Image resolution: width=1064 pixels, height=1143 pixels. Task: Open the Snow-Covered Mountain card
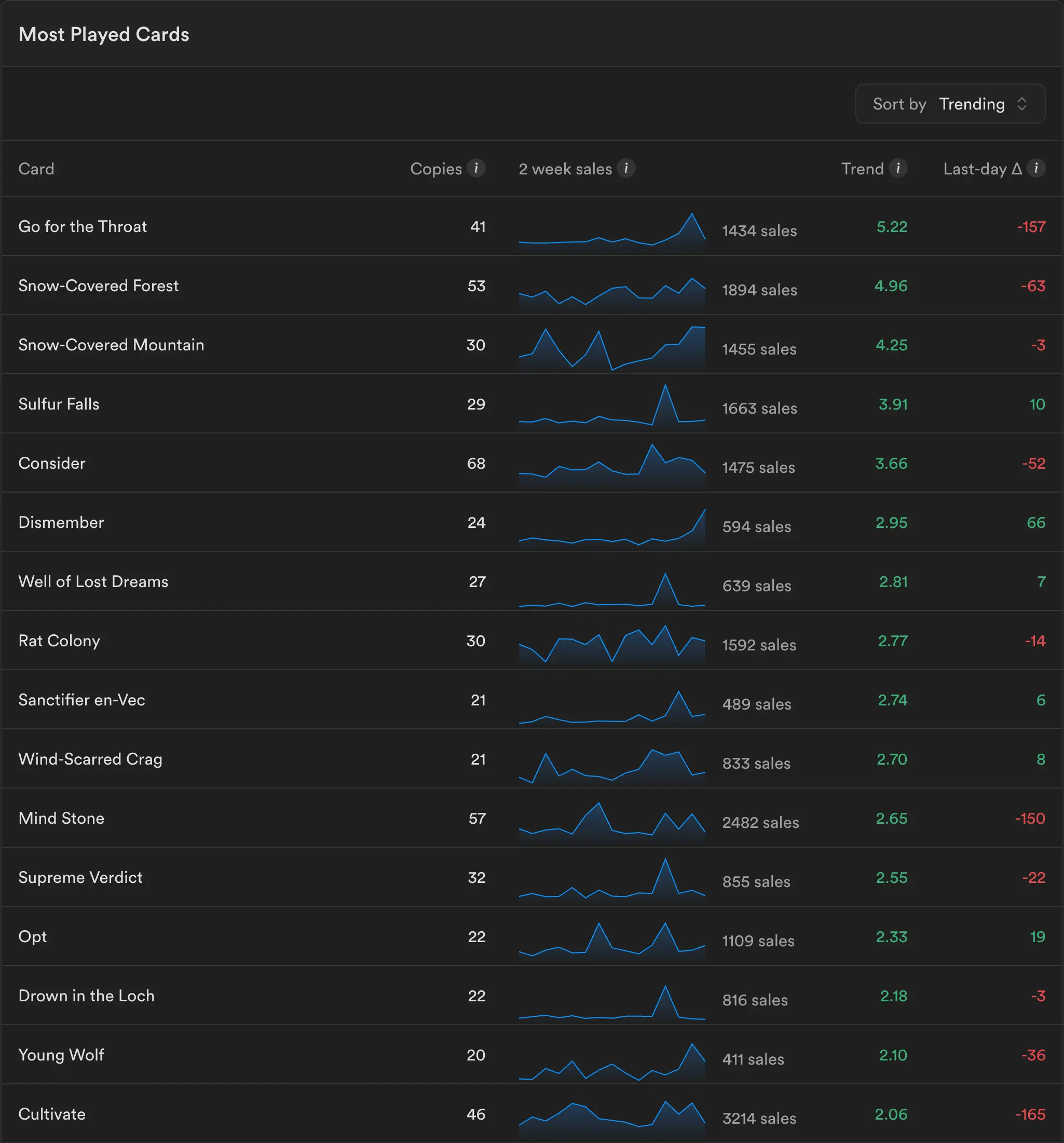111,345
